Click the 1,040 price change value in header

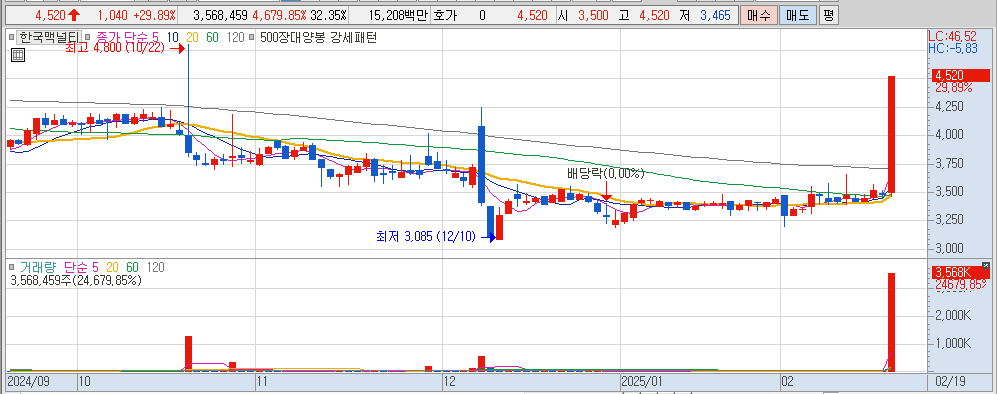(113, 15)
